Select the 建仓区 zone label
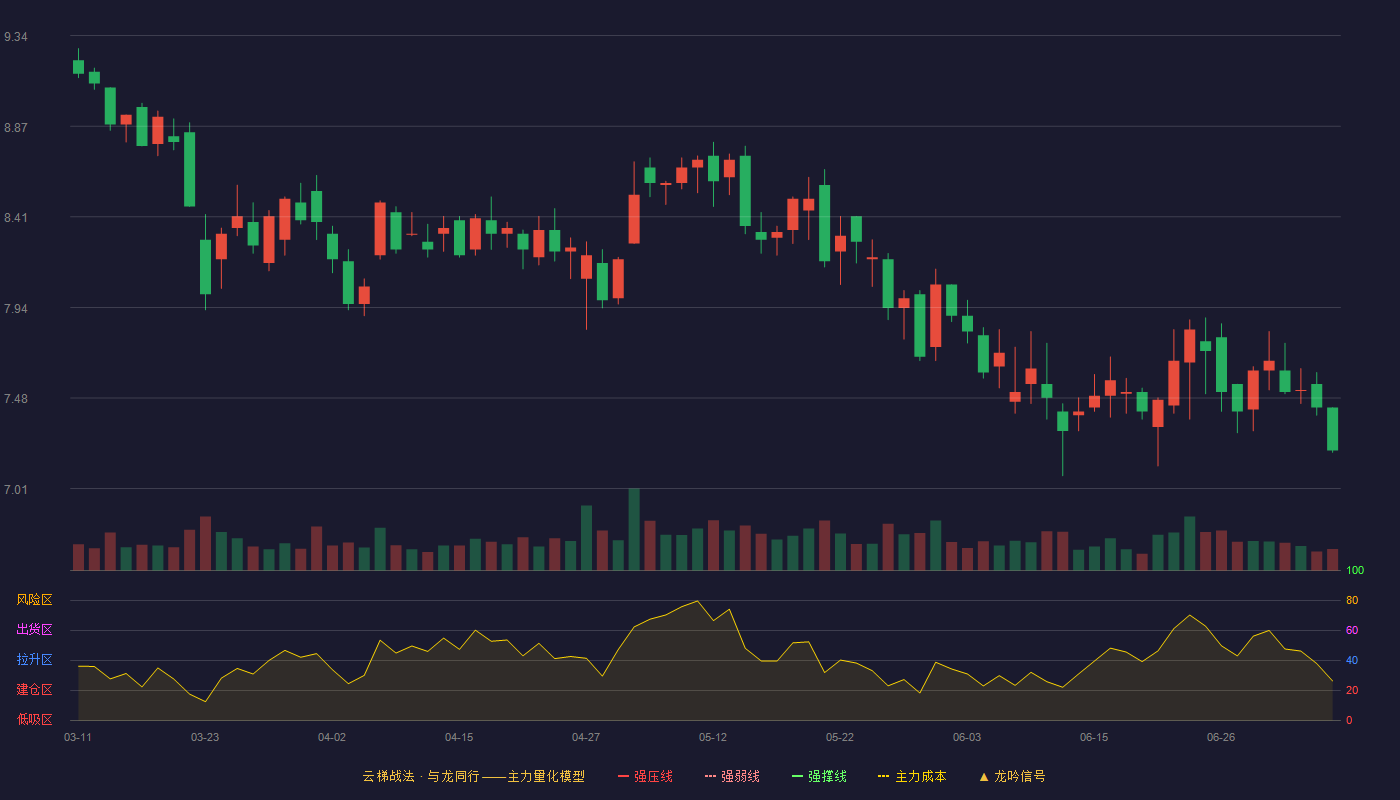1400x800 pixels. (x=34, y=690)
